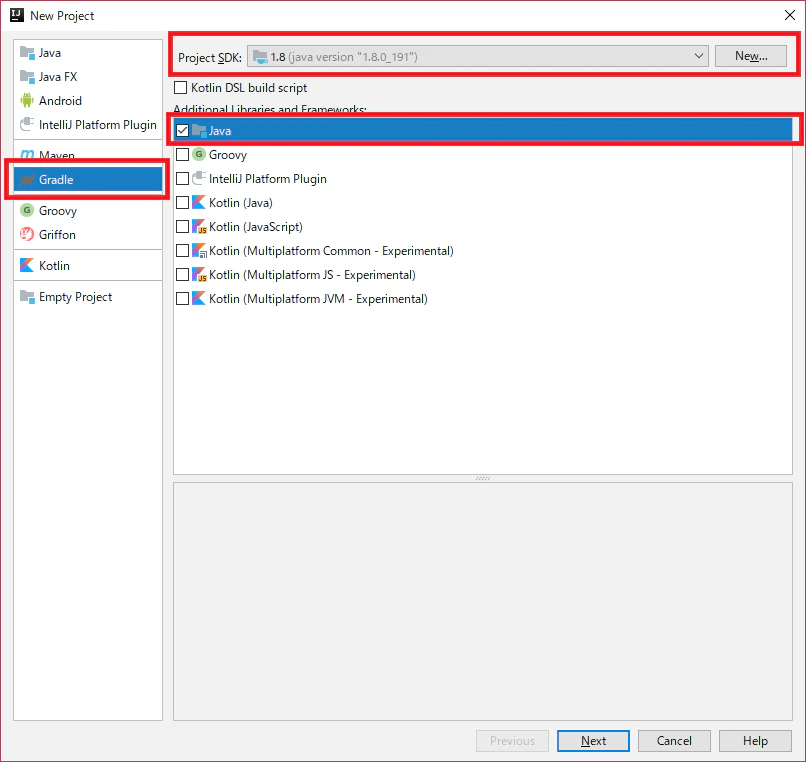The image size is (806, 762).
Task: Check the Groovy framework checkbox
Action: [182, 155]
